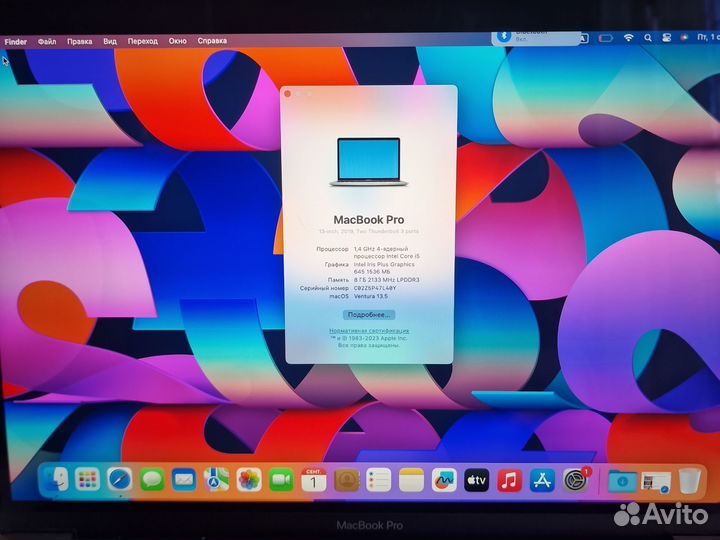Launch Freeform from the Dock
Image resolution: width=720 pixels, height=540 pixels.
(x=444, y=480)
